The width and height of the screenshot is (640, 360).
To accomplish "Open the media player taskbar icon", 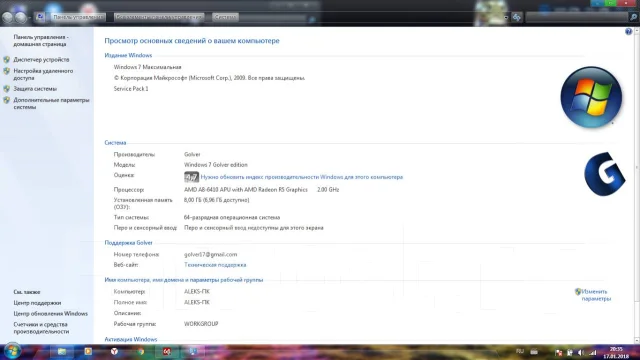I will click(x=88, y=351).
